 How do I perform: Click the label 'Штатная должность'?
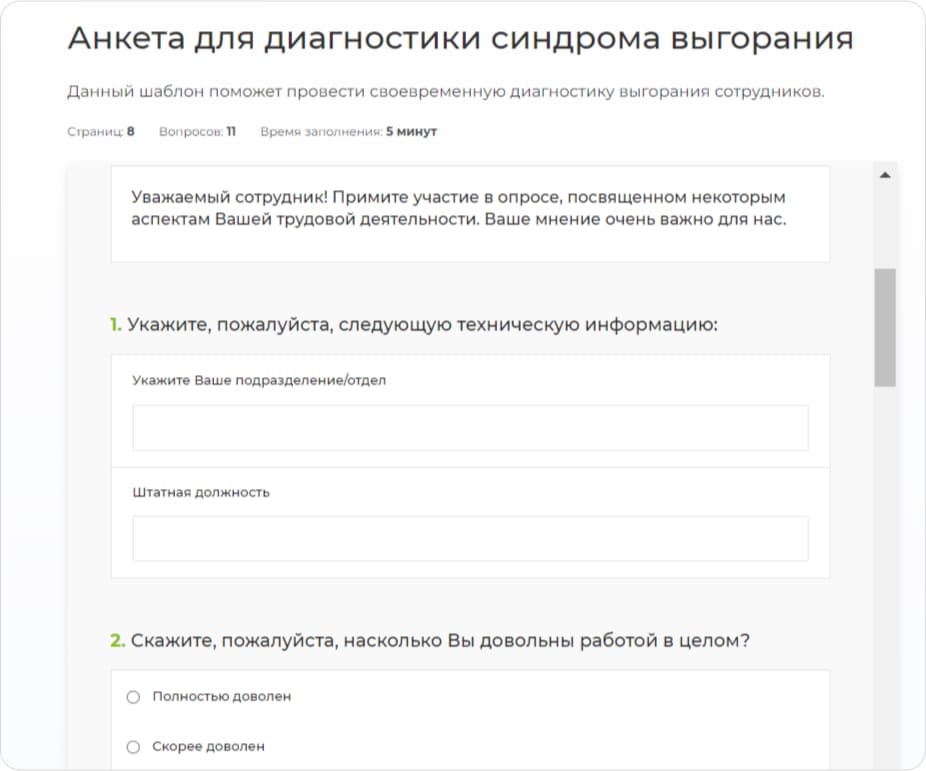tap(201, 492)
